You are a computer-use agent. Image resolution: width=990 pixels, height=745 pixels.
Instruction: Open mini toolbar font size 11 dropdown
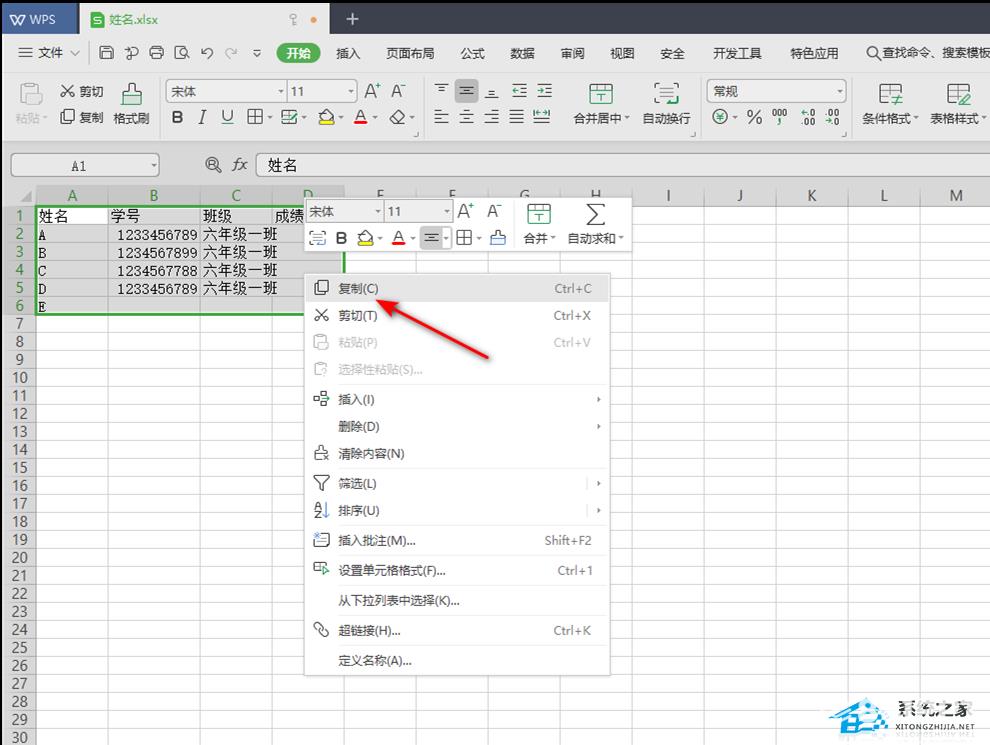tap(446, 212)
